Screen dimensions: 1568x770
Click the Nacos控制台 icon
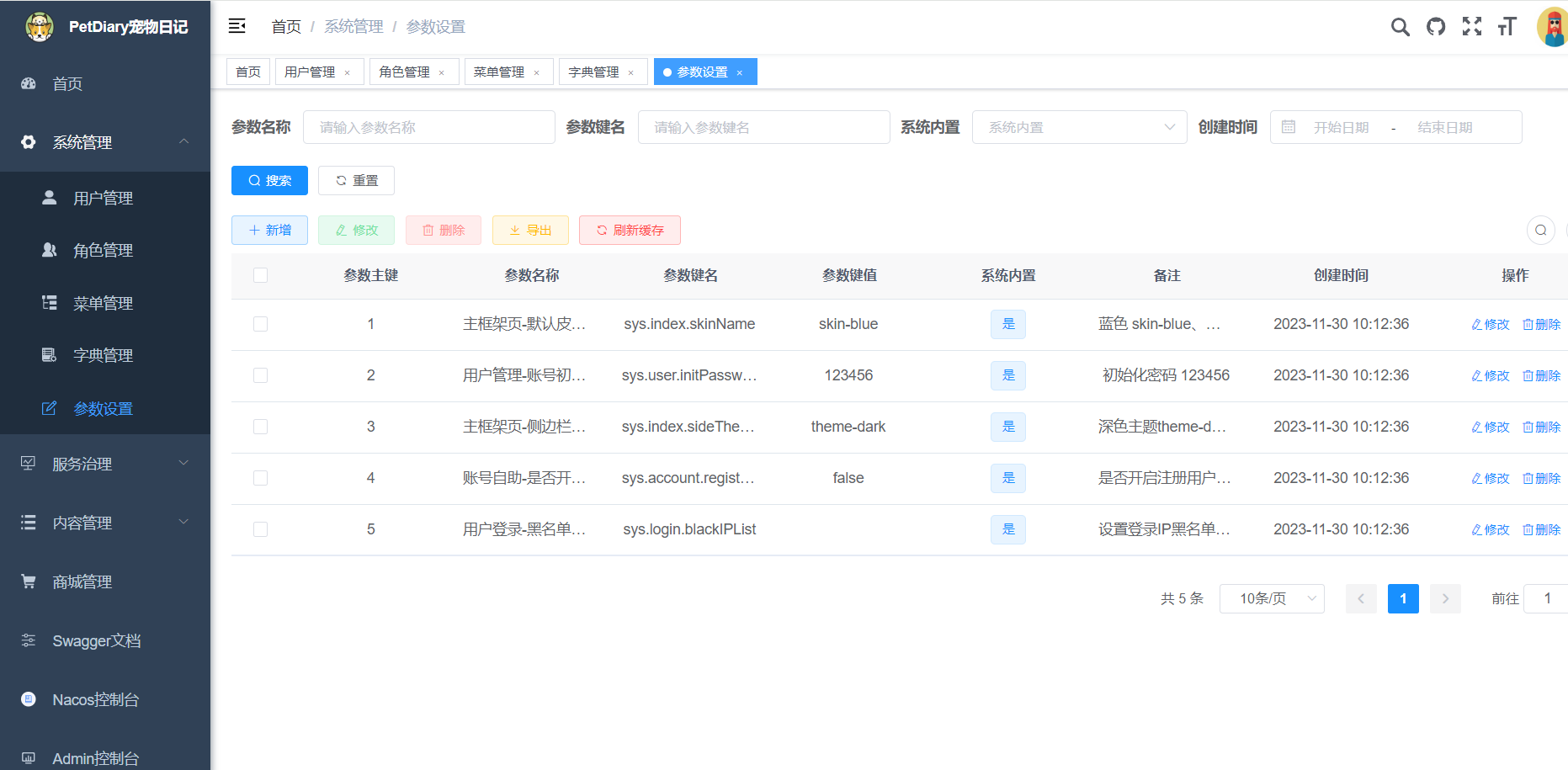click(x=29, y=699)
